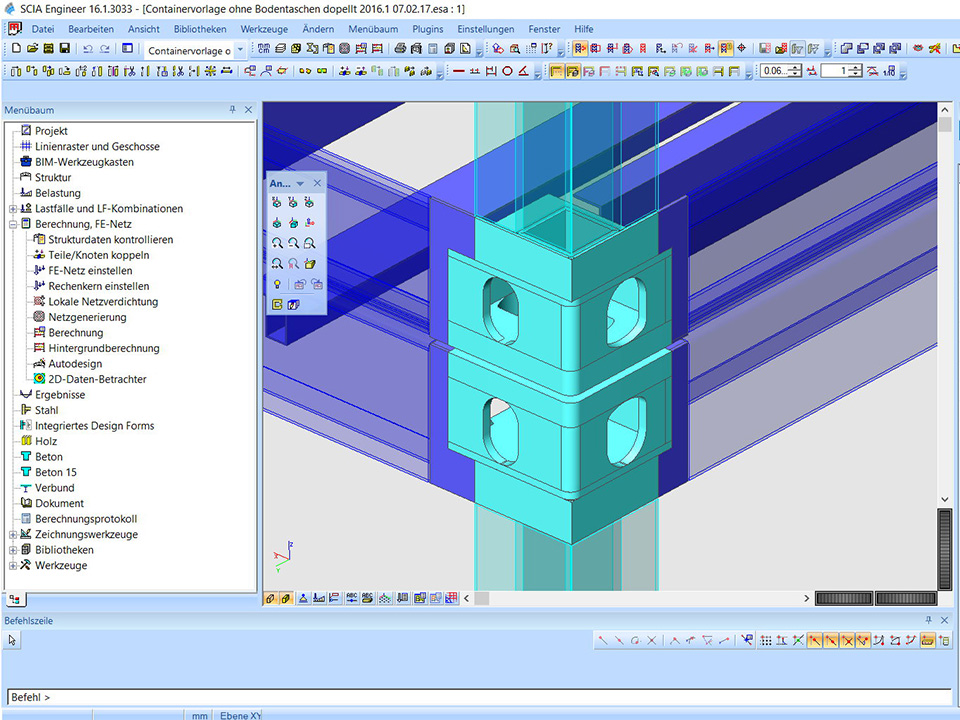The width and height of the screenshot is (960, 720).
Task: Click the circle drawing tool icon
Action: 507,71
